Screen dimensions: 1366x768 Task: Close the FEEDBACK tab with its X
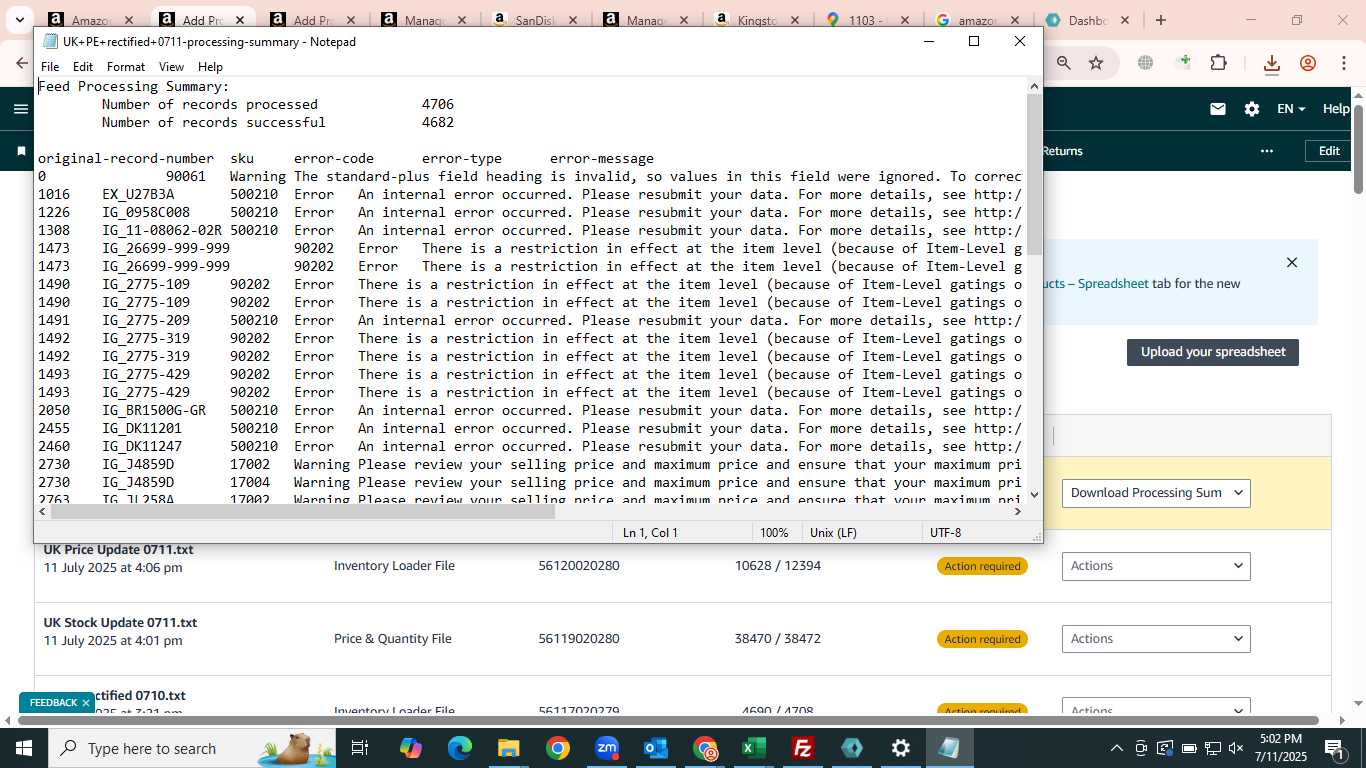click(x=86, y=703)
